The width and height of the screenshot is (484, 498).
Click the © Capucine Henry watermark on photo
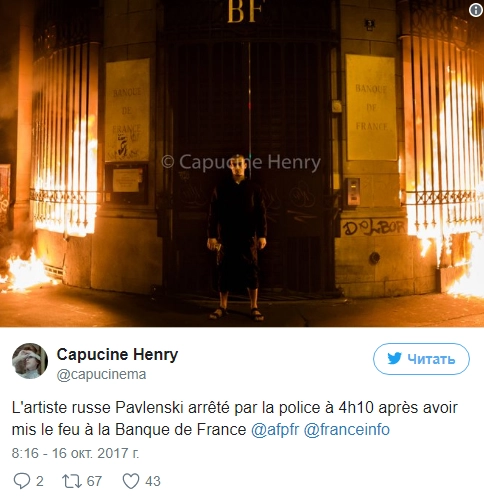[241, 163]
